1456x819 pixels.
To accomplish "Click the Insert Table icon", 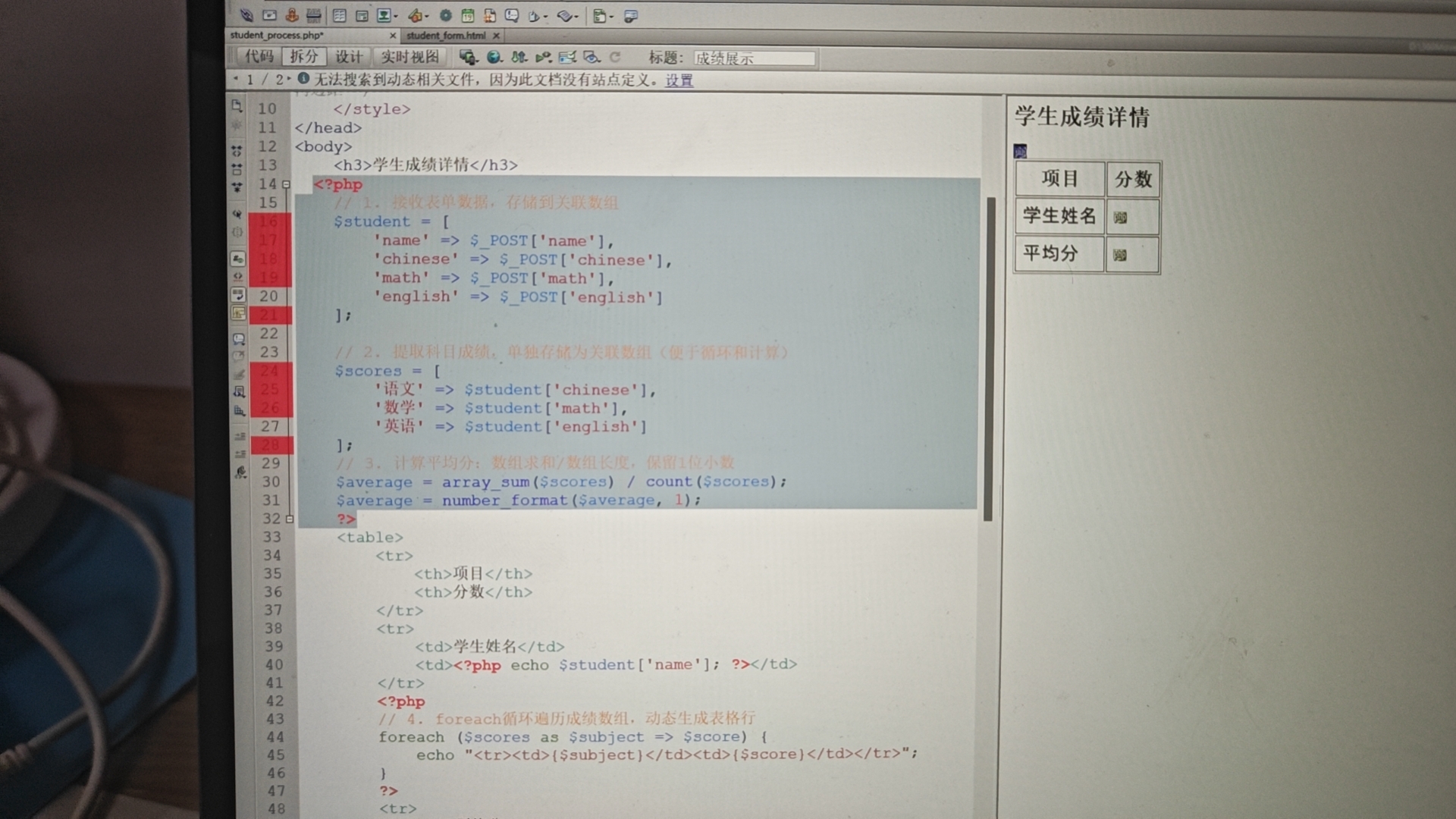I will 340,15.
